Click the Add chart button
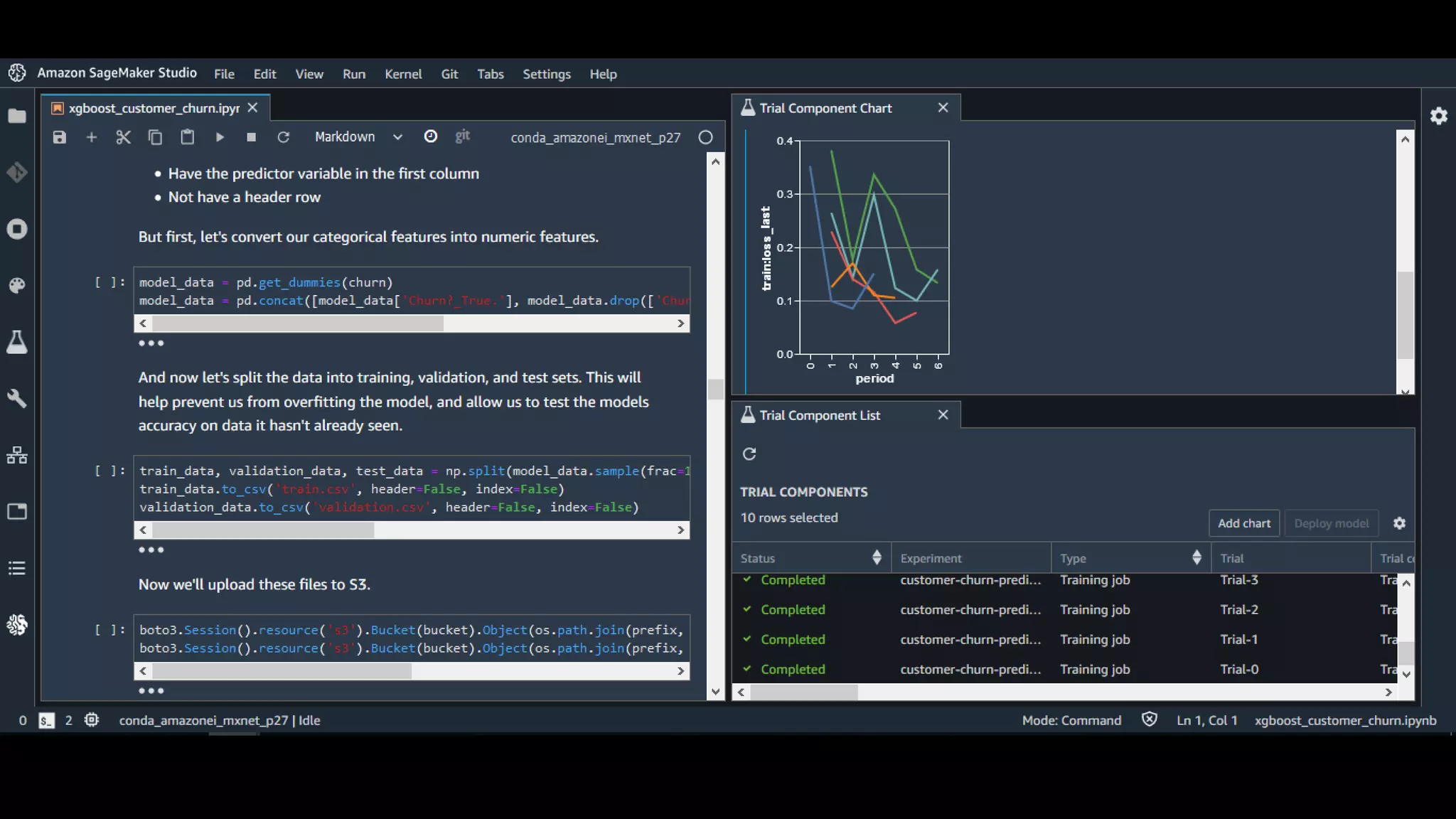The width and height of the screenshot is (1456, 819). click(x=1243, y=523)
